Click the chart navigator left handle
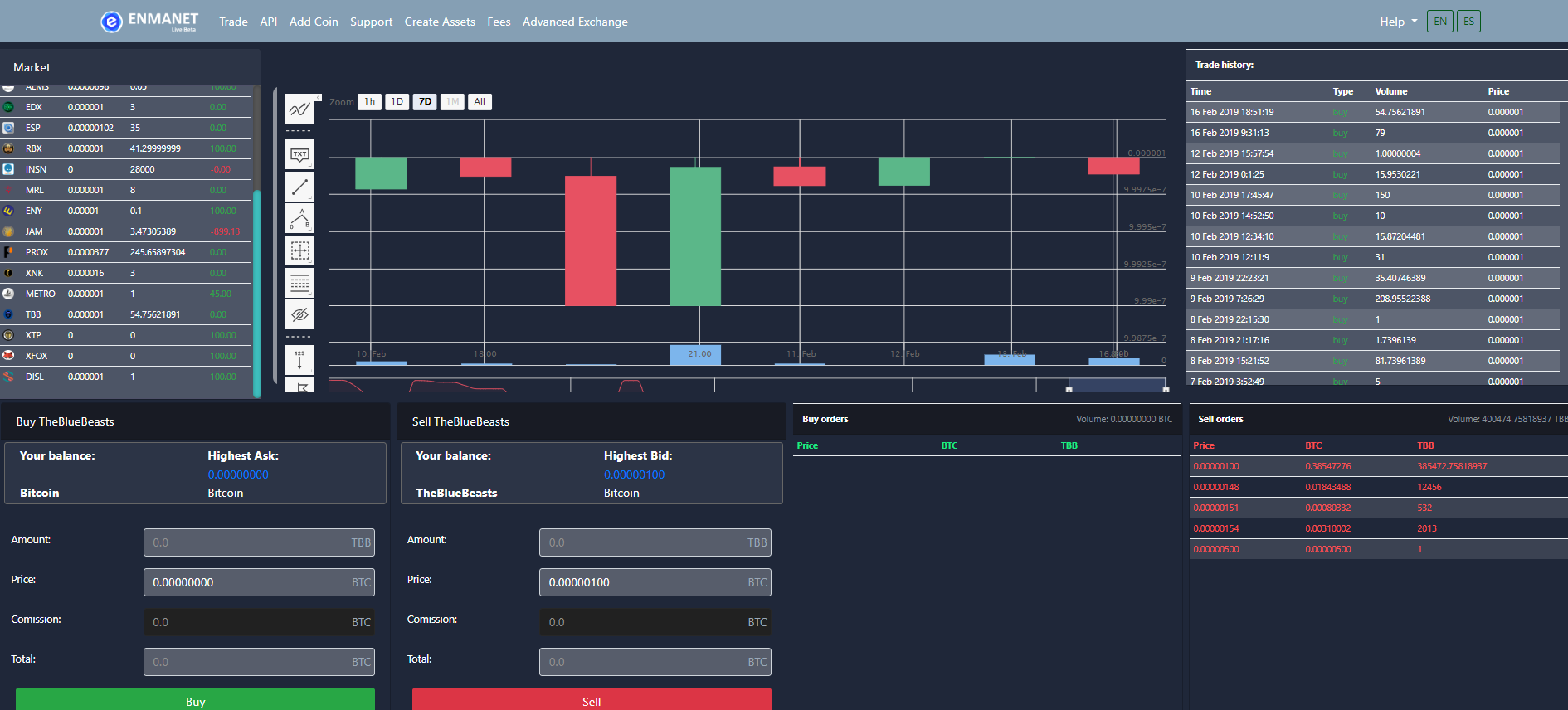The width and height of the screenshot is (1568, 710). pos(1069,389)
